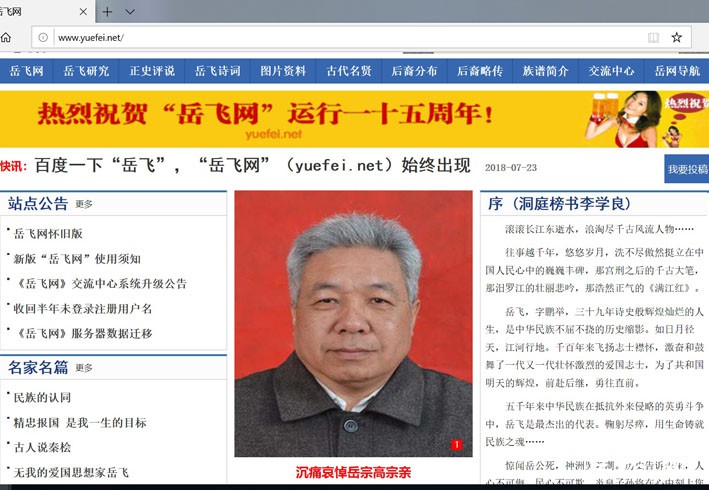Close the 岳飞网 browser tab

click(x=83, y=12)
